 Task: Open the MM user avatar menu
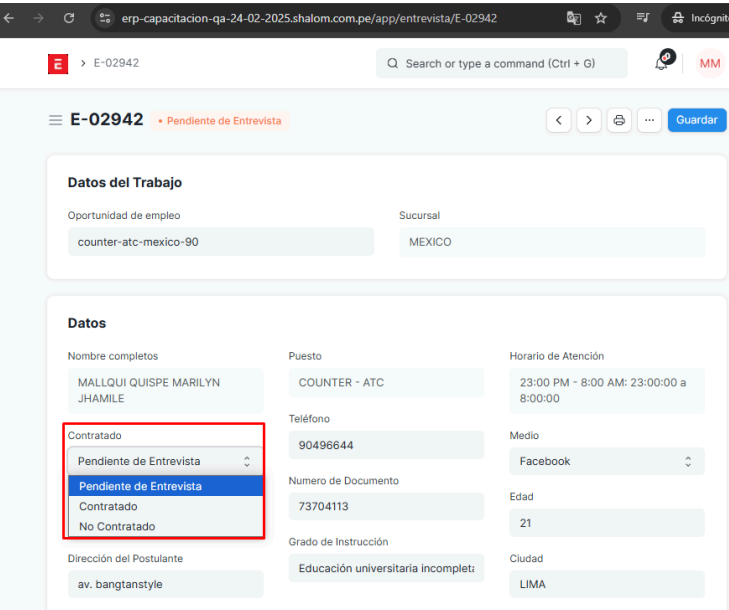709,63
